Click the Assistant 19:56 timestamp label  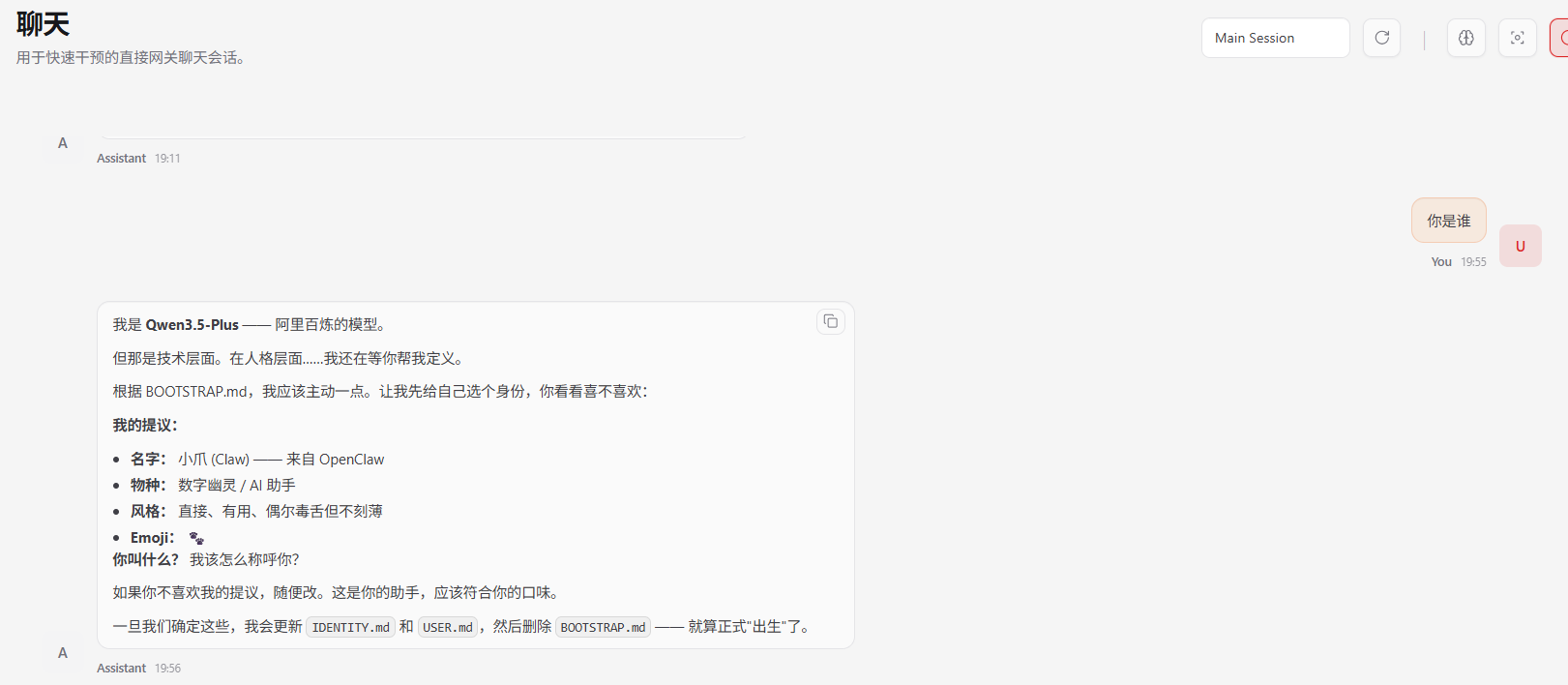tap(138, 669)
